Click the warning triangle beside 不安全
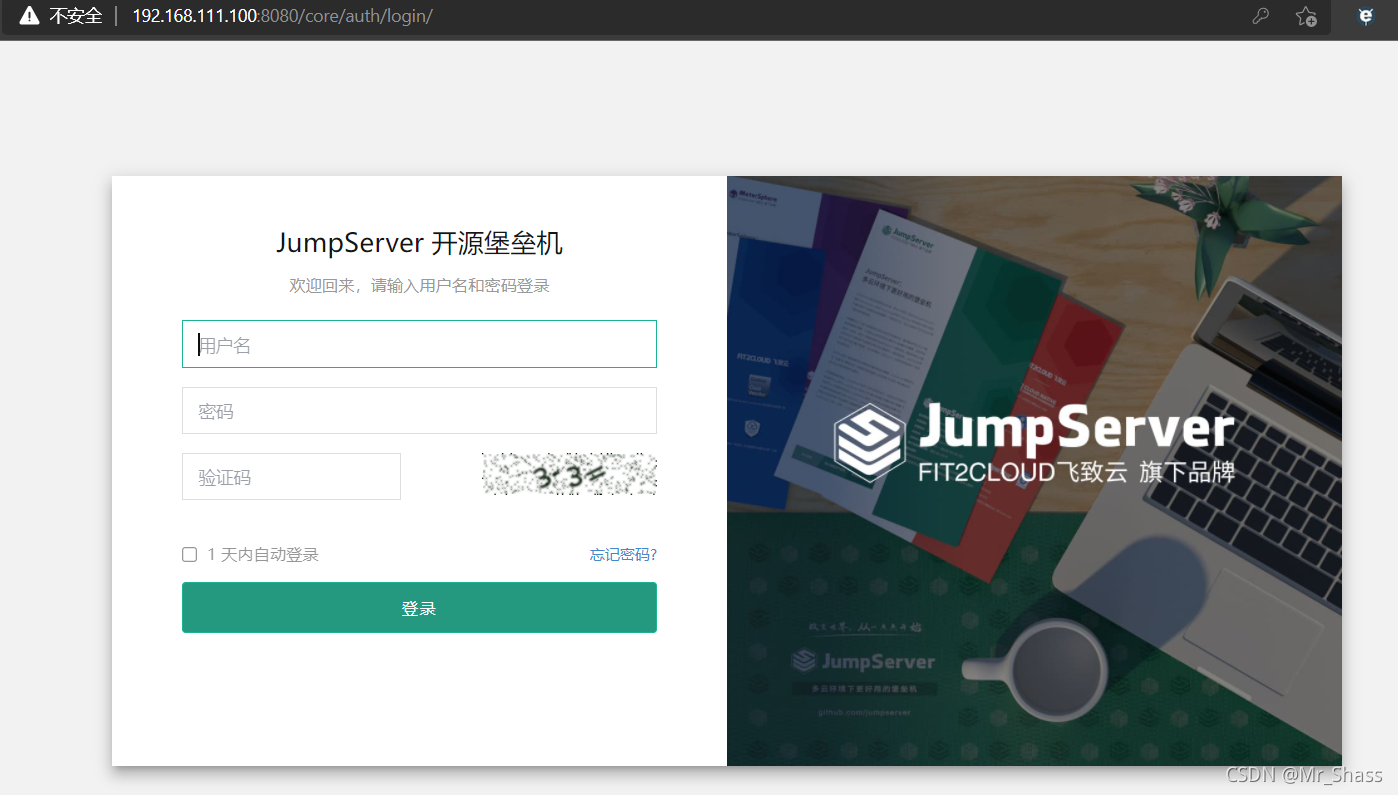This screenshot has height=795, width=1398. (27, 15)
